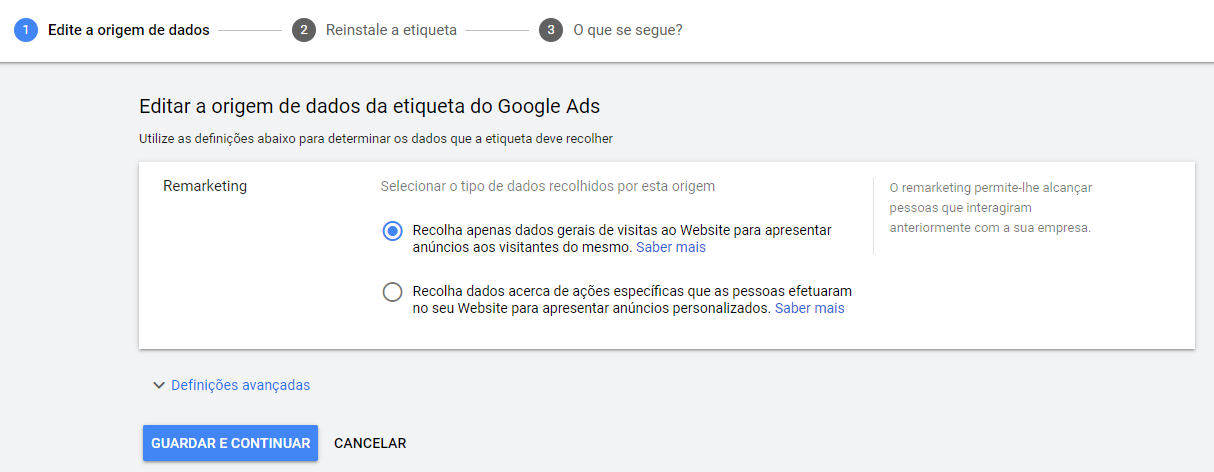Click the Remarketing section label

point(205,186)
